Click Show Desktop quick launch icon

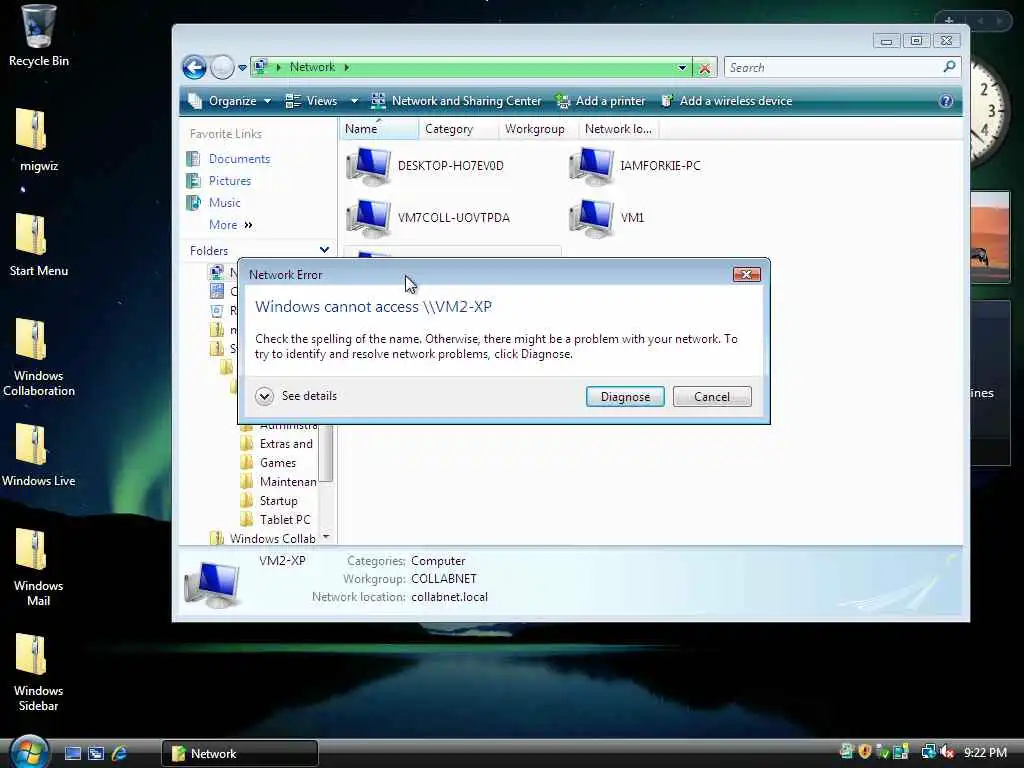click(72, 754)
